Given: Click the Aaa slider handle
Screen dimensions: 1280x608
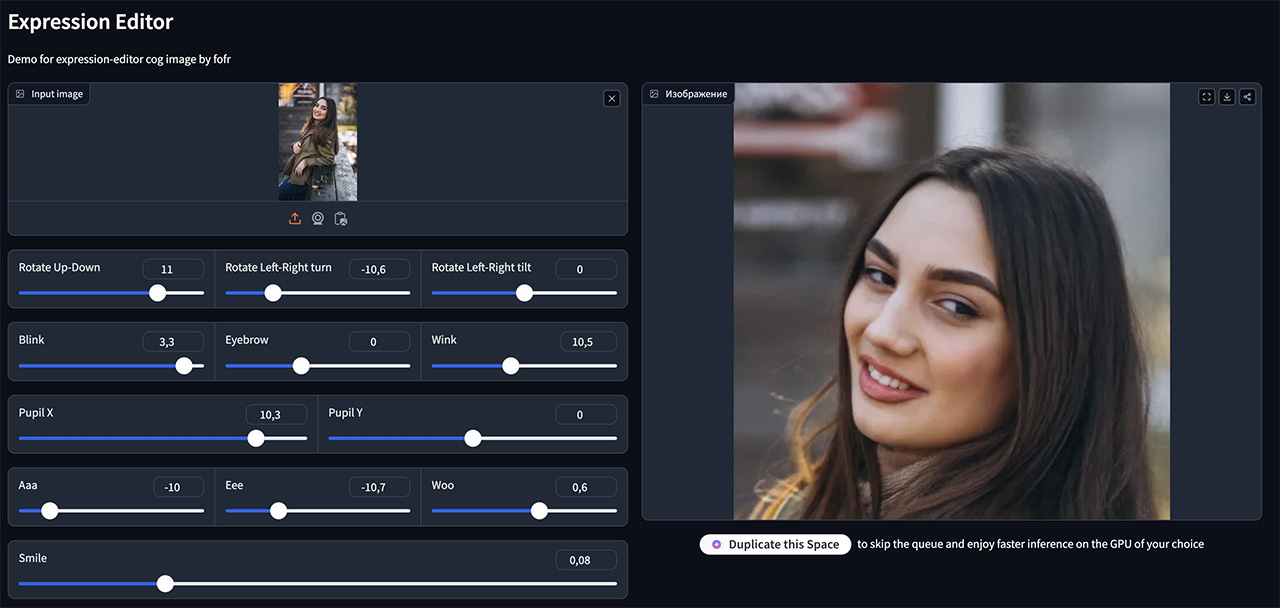Looking at the screenshot, I should click(49, 511).
